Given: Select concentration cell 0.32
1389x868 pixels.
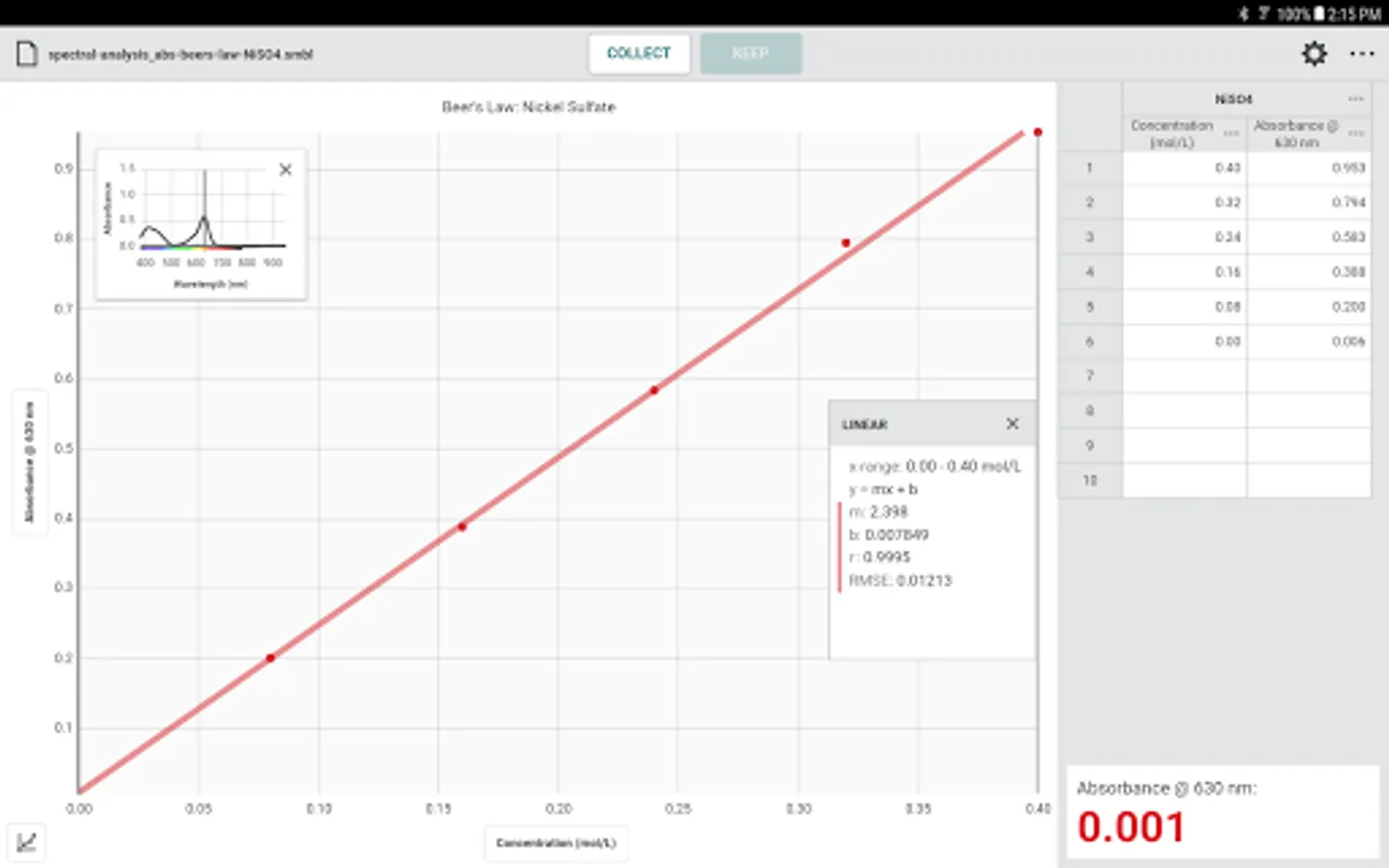Looking at the screenshot, I should [x=1185, y=203].
